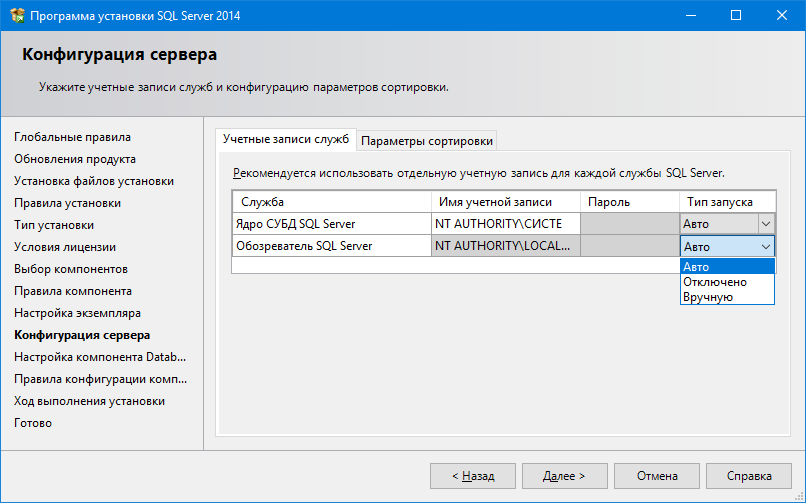Choose Отключено in the startup type list

727,282
